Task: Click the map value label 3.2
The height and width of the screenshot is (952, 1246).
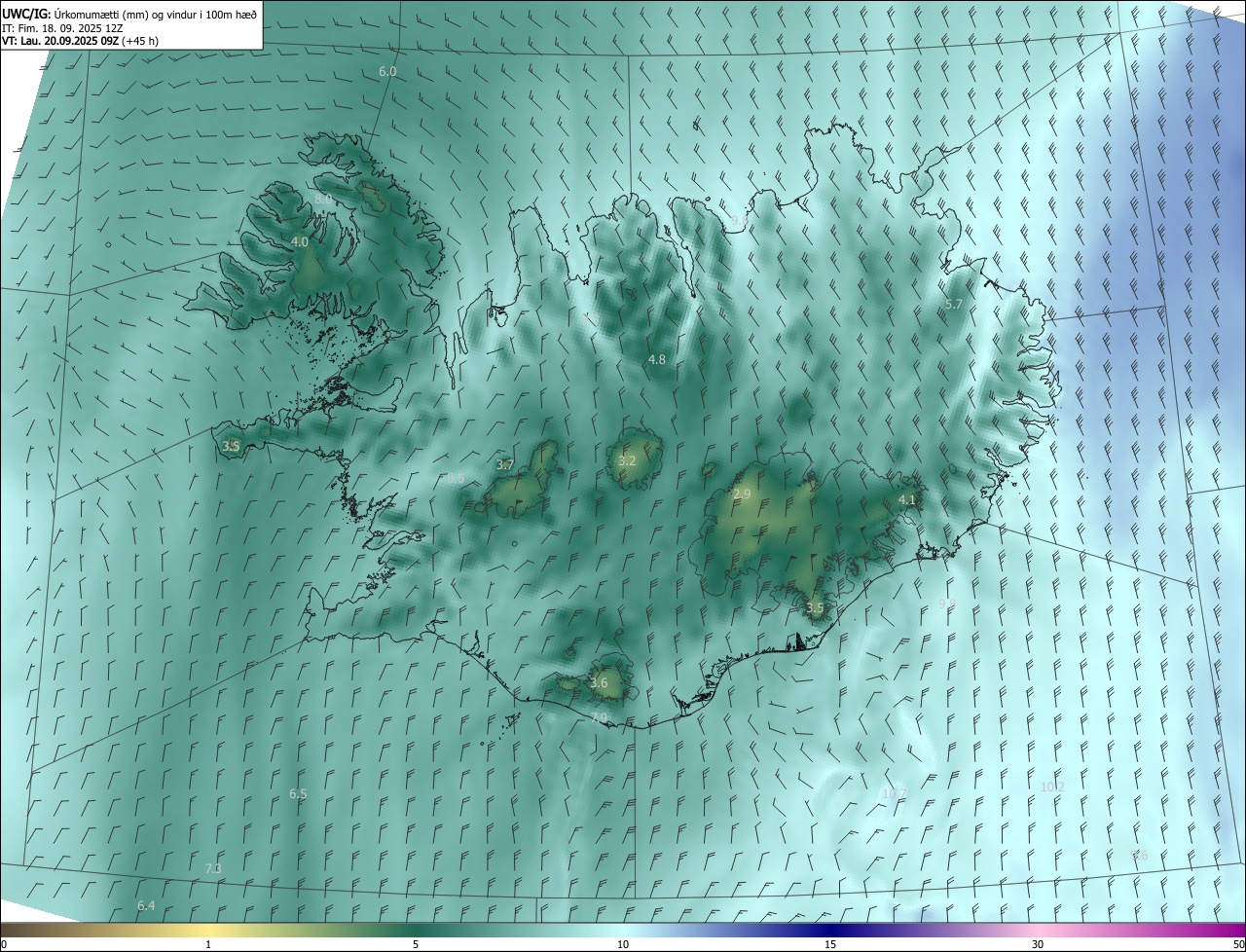Action: point(627,460)
